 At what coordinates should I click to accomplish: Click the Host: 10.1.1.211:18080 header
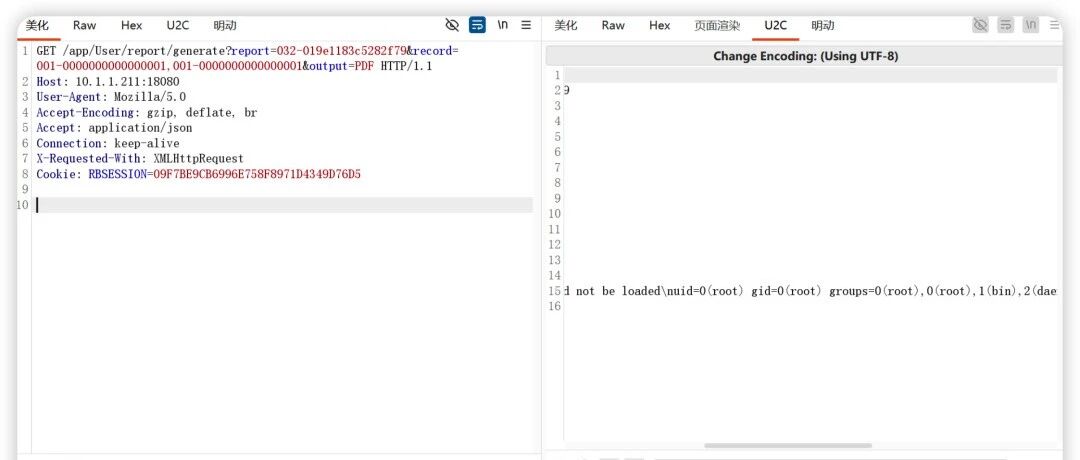[x=108, y=81]
